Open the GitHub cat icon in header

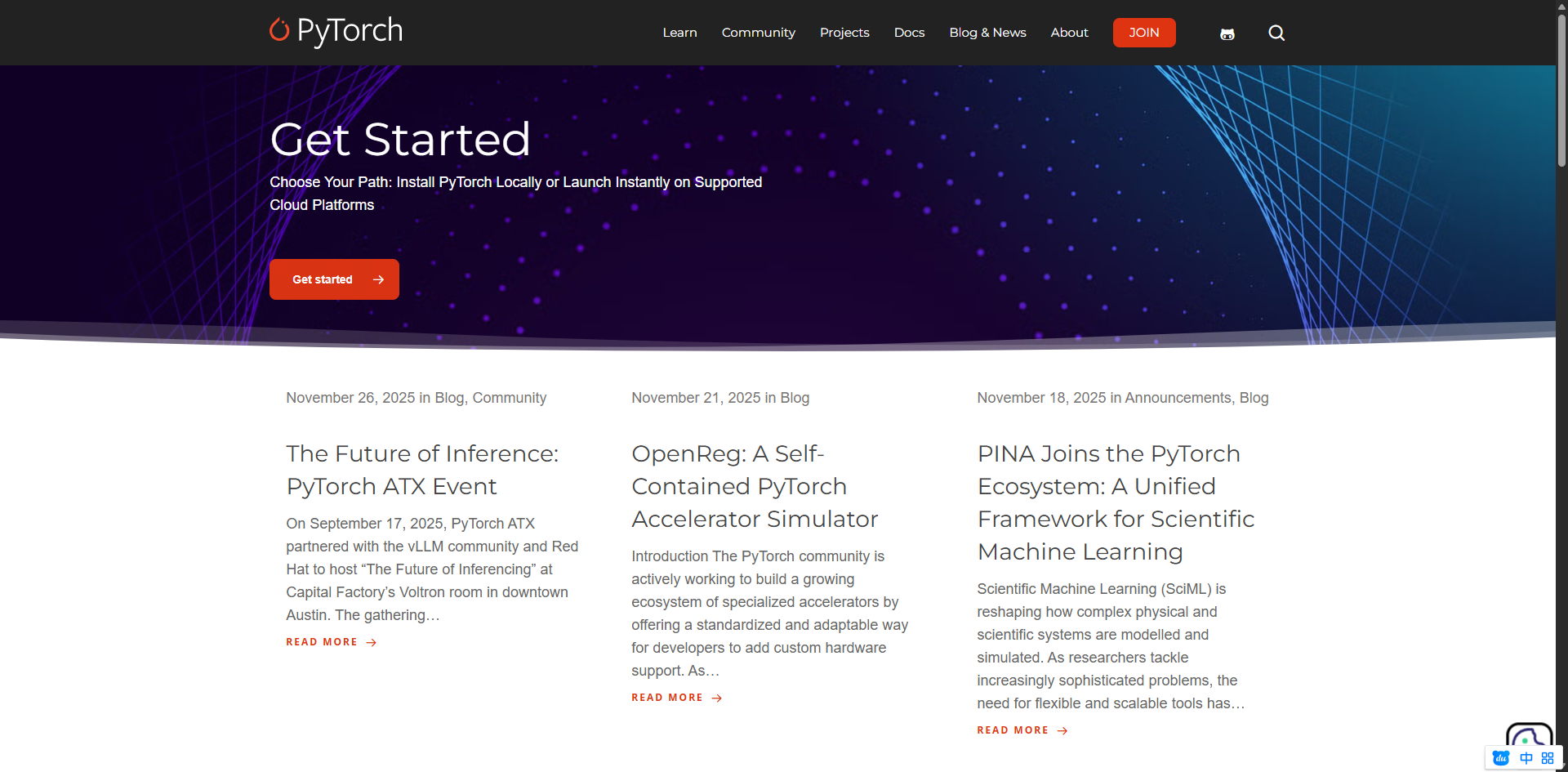click(1227, 33)
